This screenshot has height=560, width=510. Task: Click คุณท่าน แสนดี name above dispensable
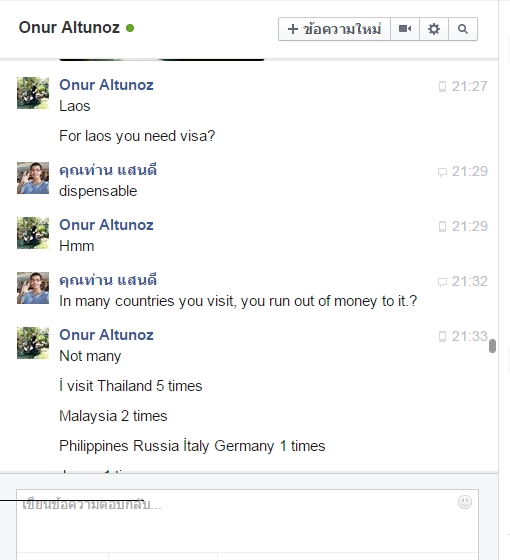click(108, 170)
